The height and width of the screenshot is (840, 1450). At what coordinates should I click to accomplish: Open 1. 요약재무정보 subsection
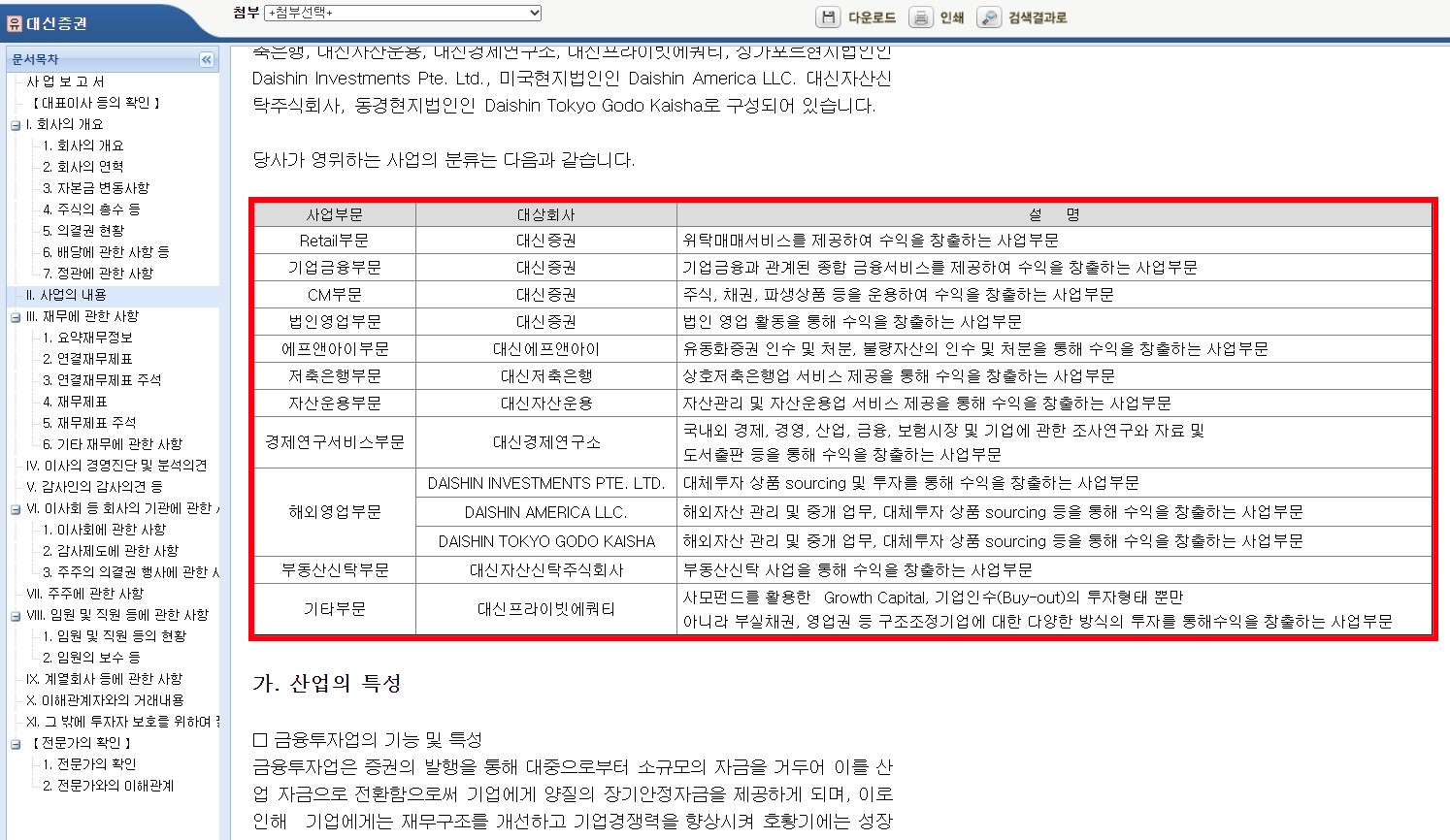(x=87, y=338)
